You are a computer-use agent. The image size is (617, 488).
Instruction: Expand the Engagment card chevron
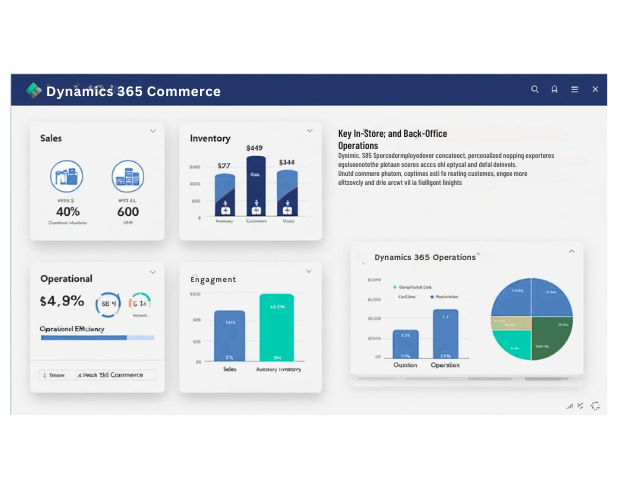click(x=308, y=271)
